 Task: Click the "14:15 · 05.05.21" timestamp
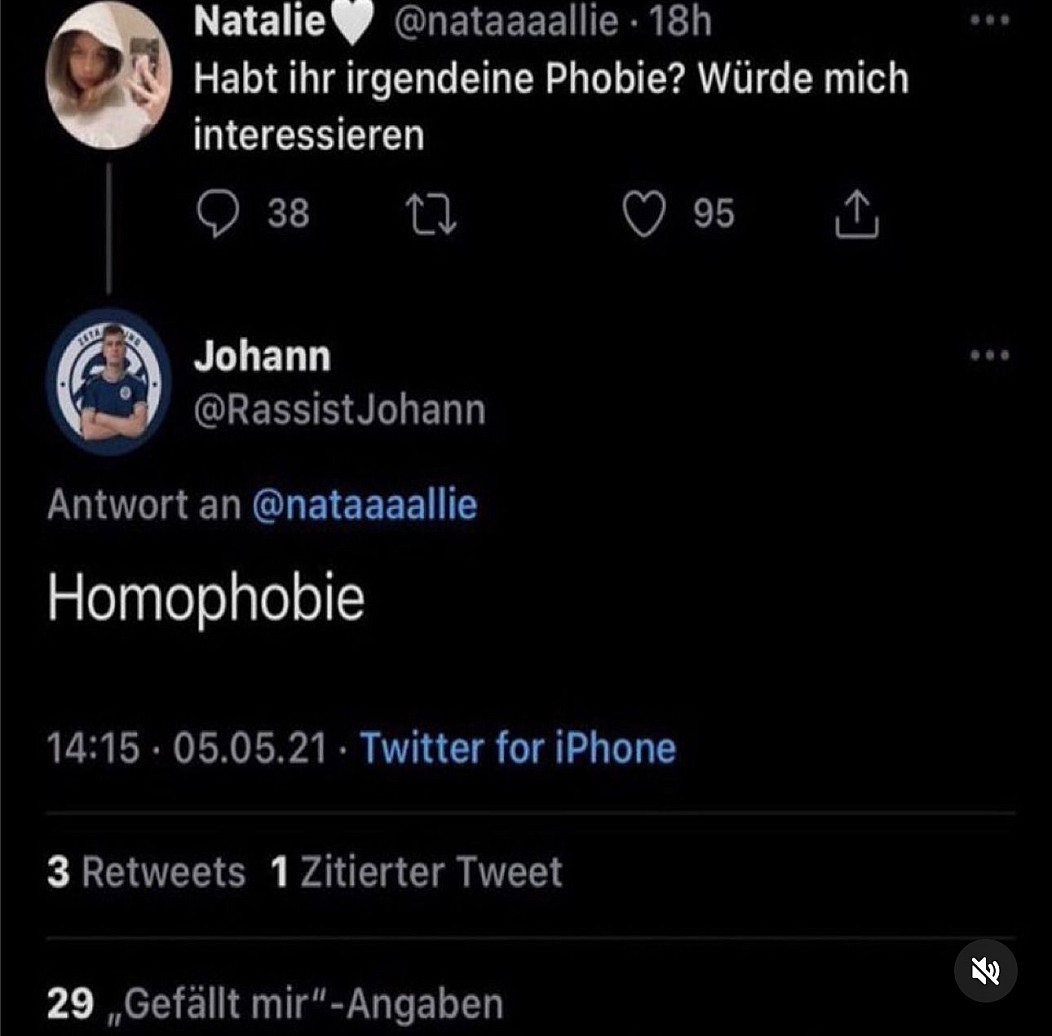point(187,748)
